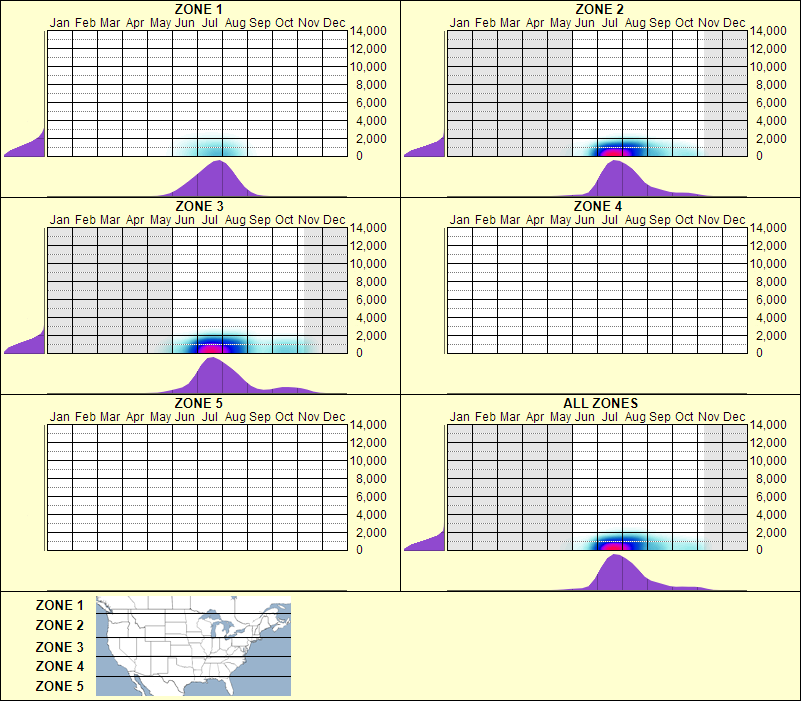
Task: Click the Dec shaded column in ALL ZONES
Action: click(x=737, y=485)
